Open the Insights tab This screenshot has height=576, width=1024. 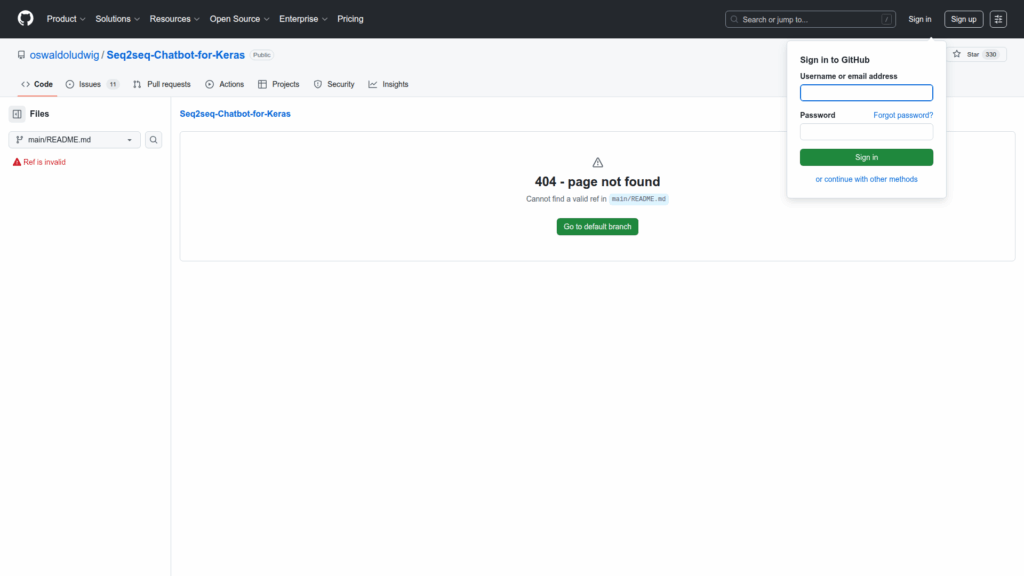tap(388, 84)
